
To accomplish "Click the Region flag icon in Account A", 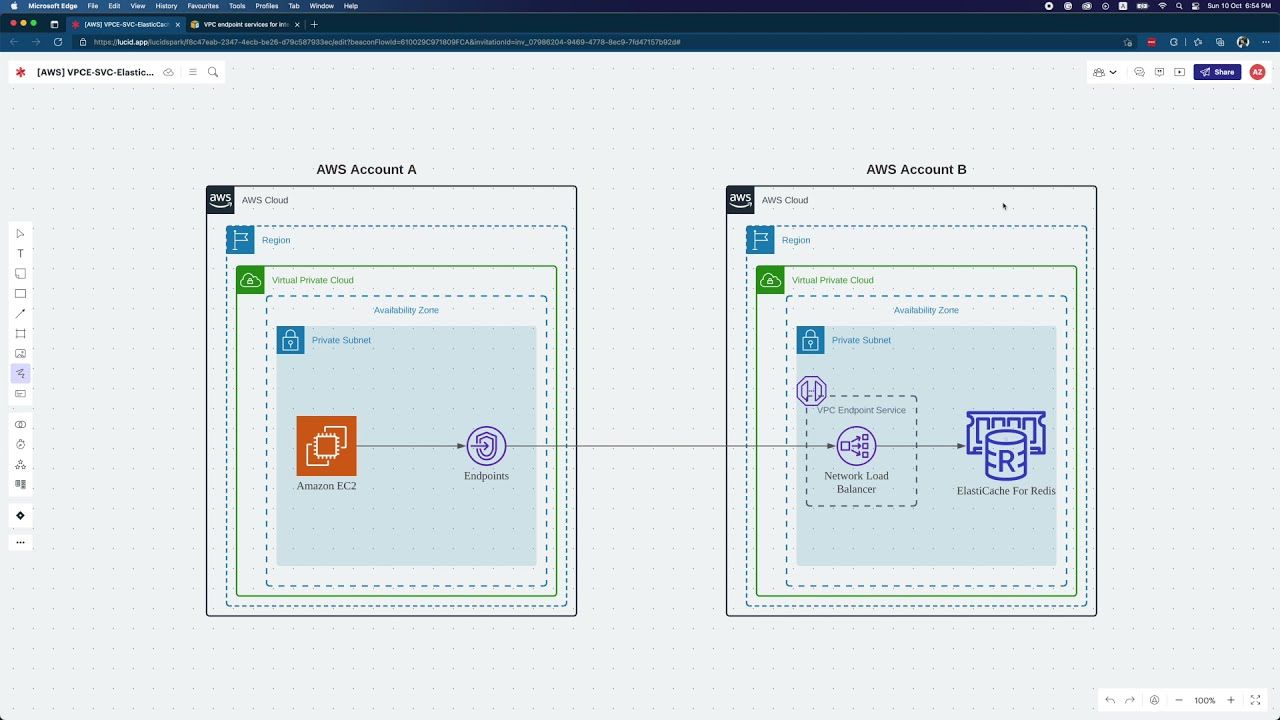I will [241, 240].
